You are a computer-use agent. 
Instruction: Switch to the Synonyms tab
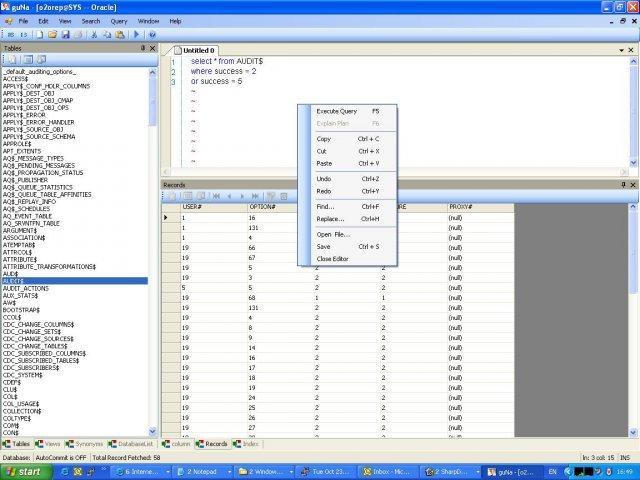pyautogui.click(x=84, y=444)
